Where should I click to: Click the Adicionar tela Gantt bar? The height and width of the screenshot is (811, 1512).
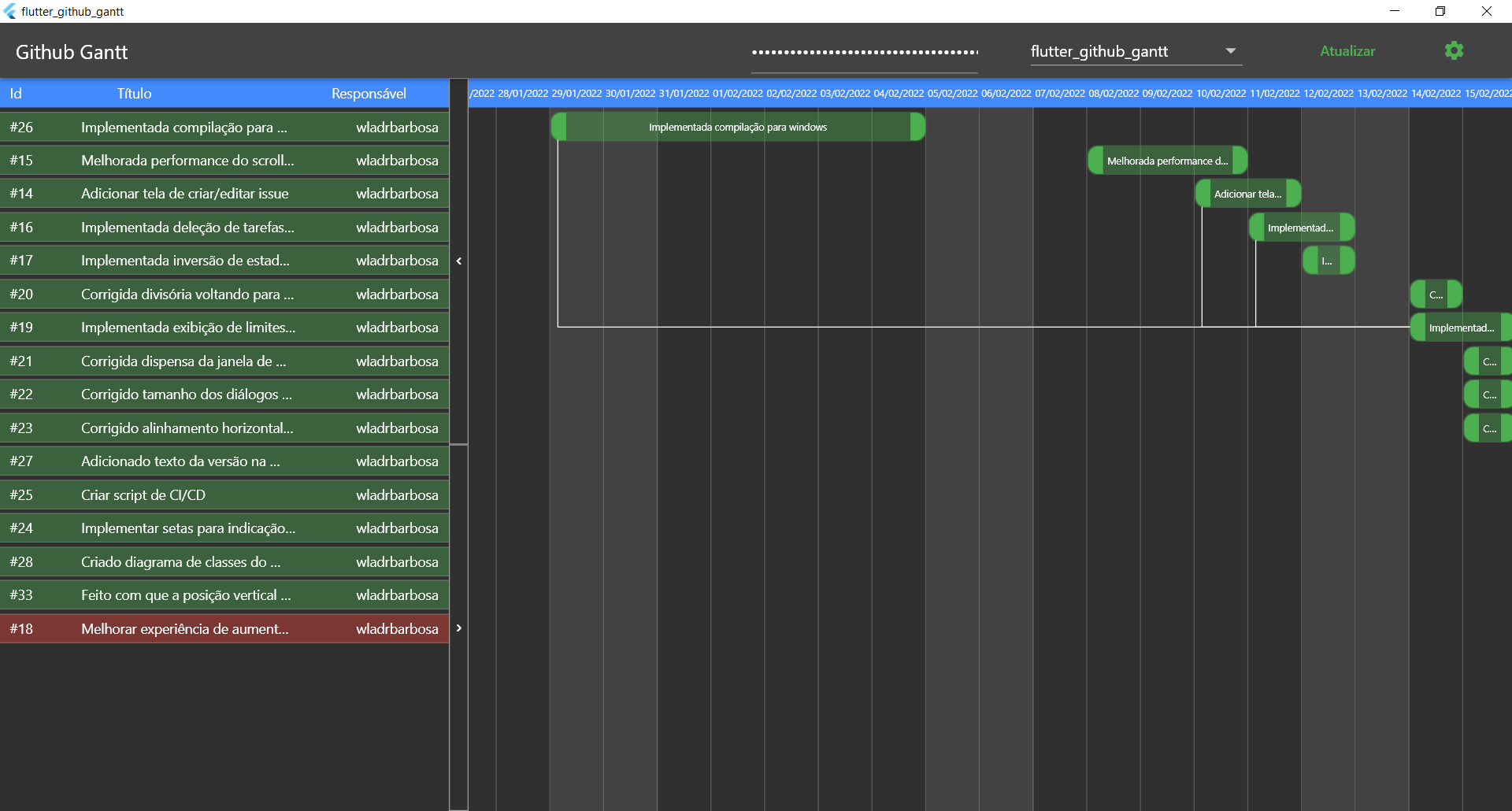[1247, 193]
